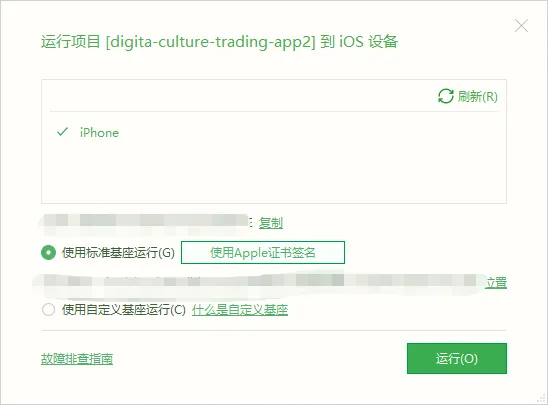
Task: Select the iPhone device entry
Action: point(99,133)
